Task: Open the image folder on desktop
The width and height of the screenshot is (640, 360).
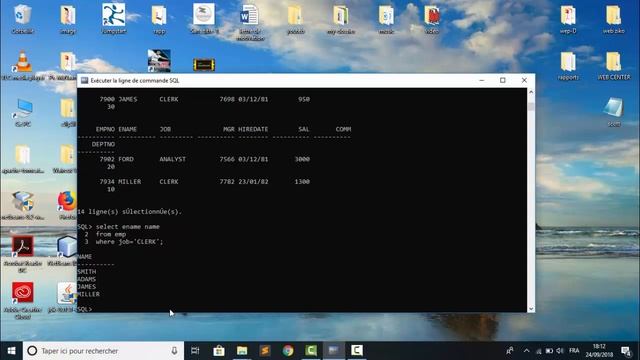Action: click(x=68, y=15)
